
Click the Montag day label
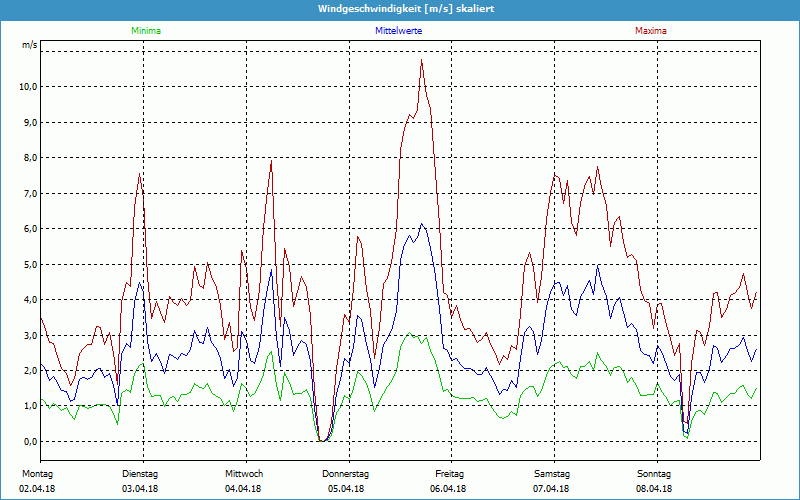click(37, 474)
